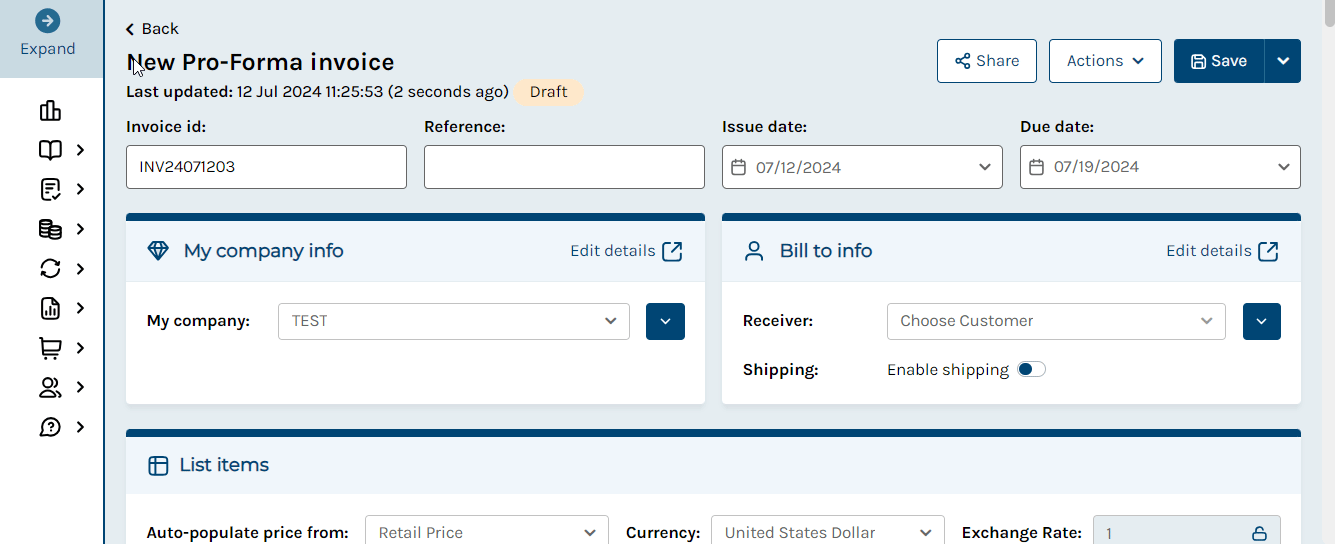This screenshot has height=544, width=1335.
Task: Open the people contacts sidebar icon
Action: [50, 387]
